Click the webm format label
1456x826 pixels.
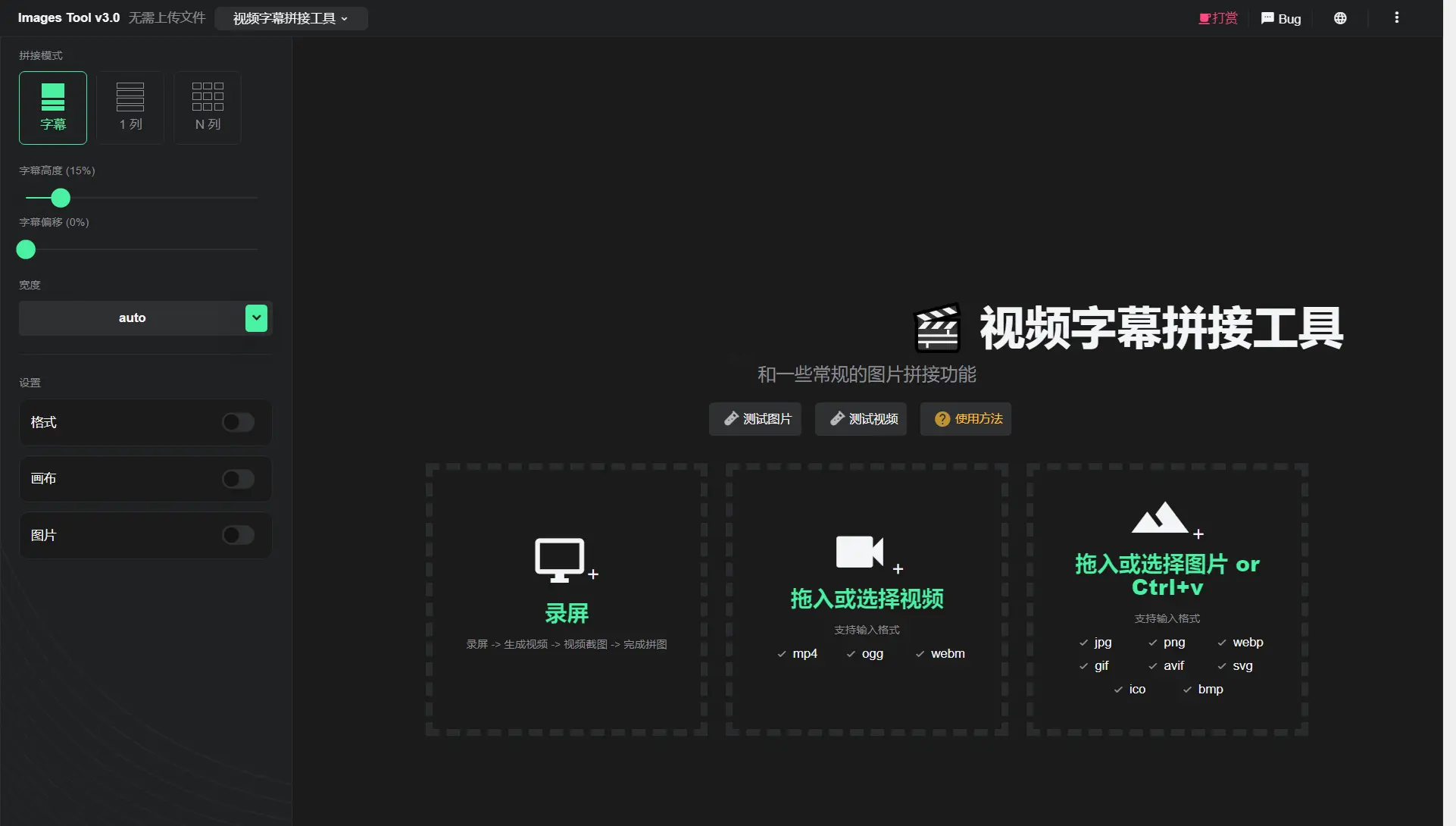(x=948, y=654)
